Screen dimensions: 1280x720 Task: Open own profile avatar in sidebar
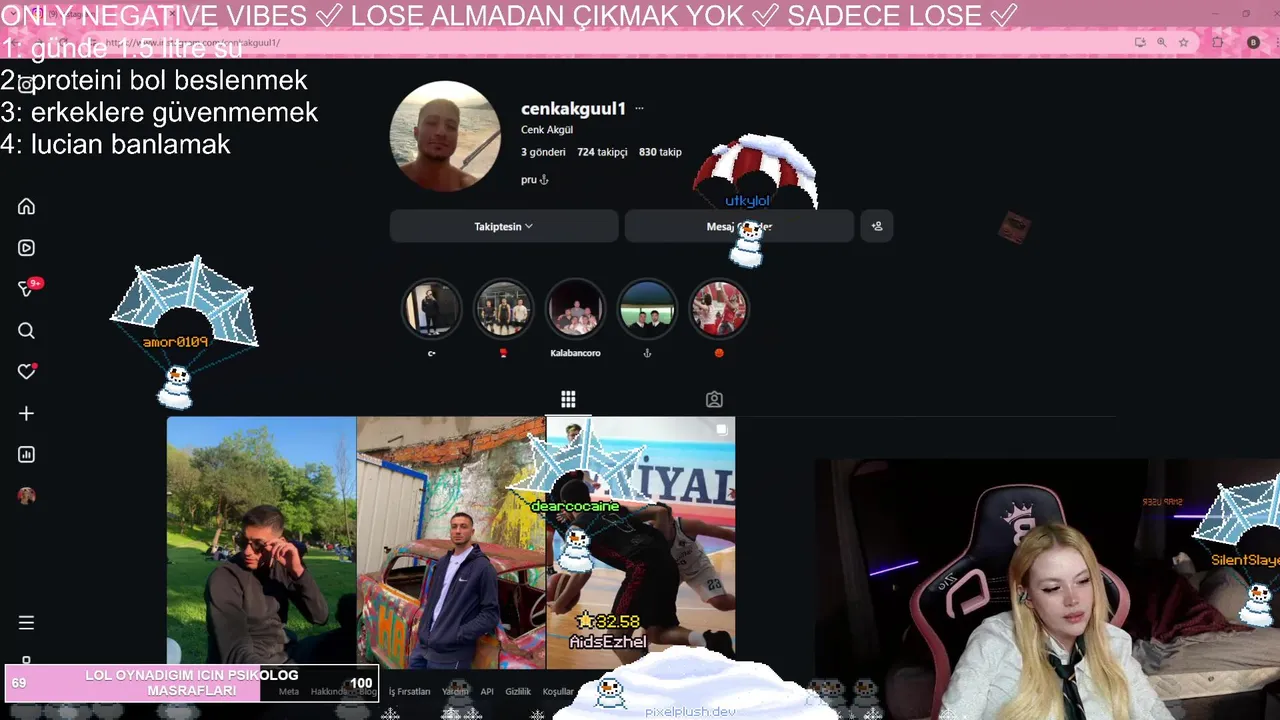point(27,496)
